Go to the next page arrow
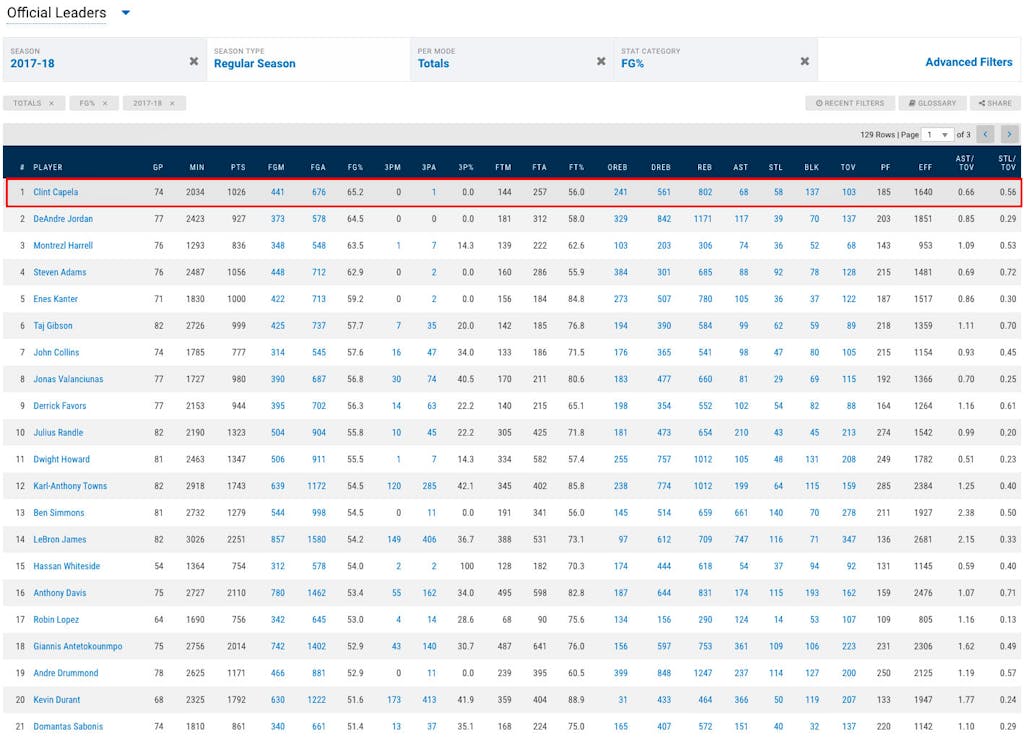 tap(1010, 134)
